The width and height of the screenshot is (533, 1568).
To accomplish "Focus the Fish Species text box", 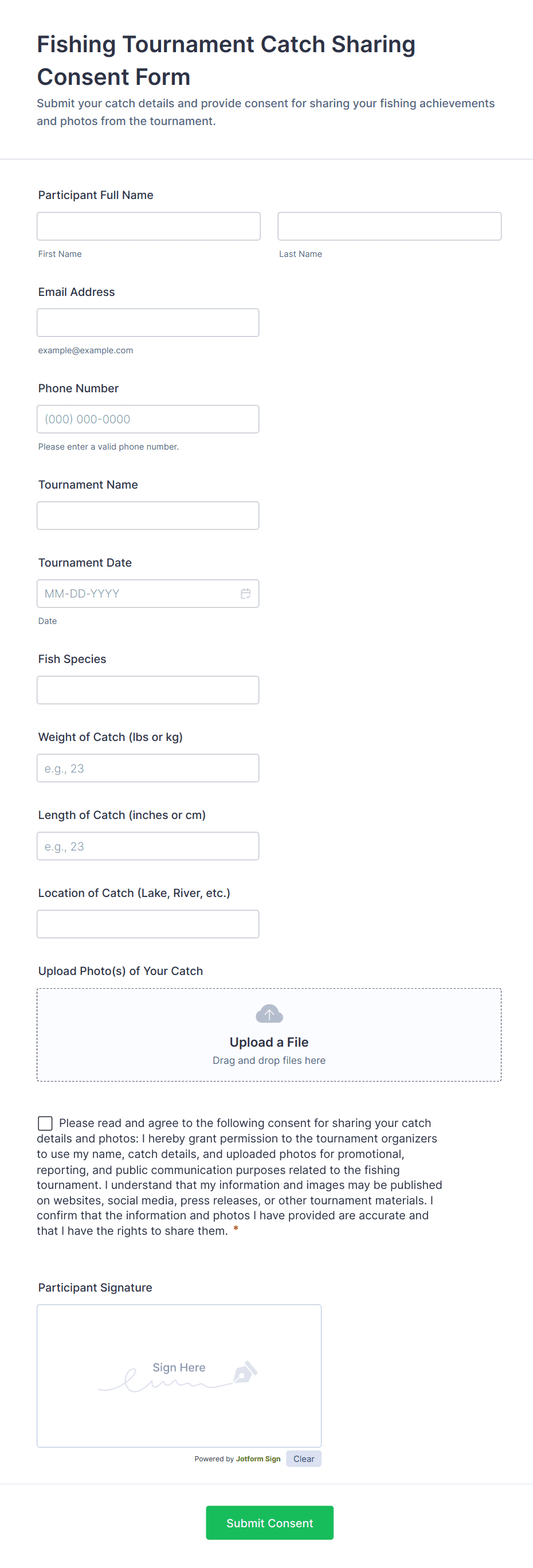I will [148, 691].
